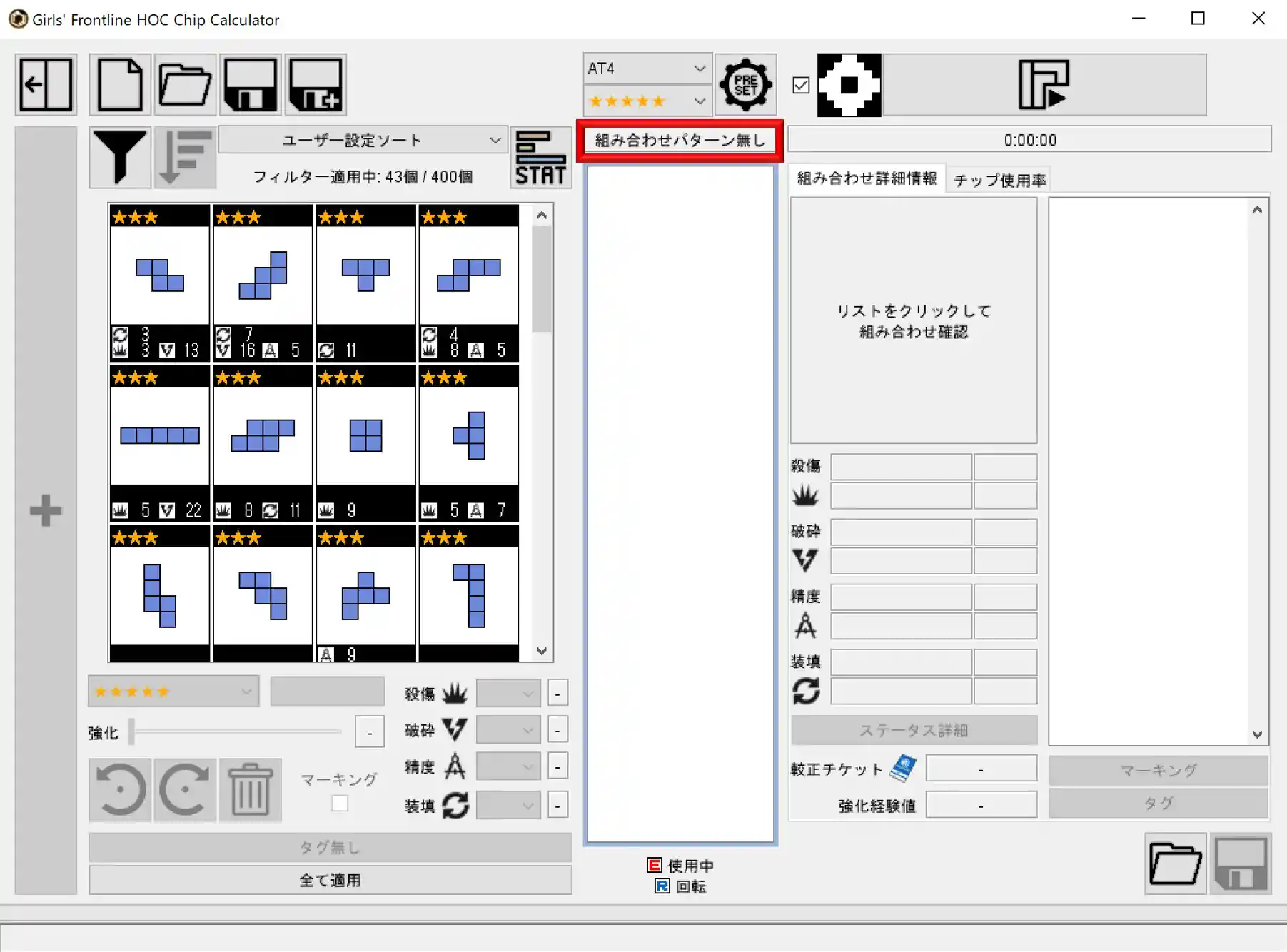This screenshot has width=1287, height=952.
Task: Click the HOC board layout icon
Action: pyautogui.click(x=849, y=85)
